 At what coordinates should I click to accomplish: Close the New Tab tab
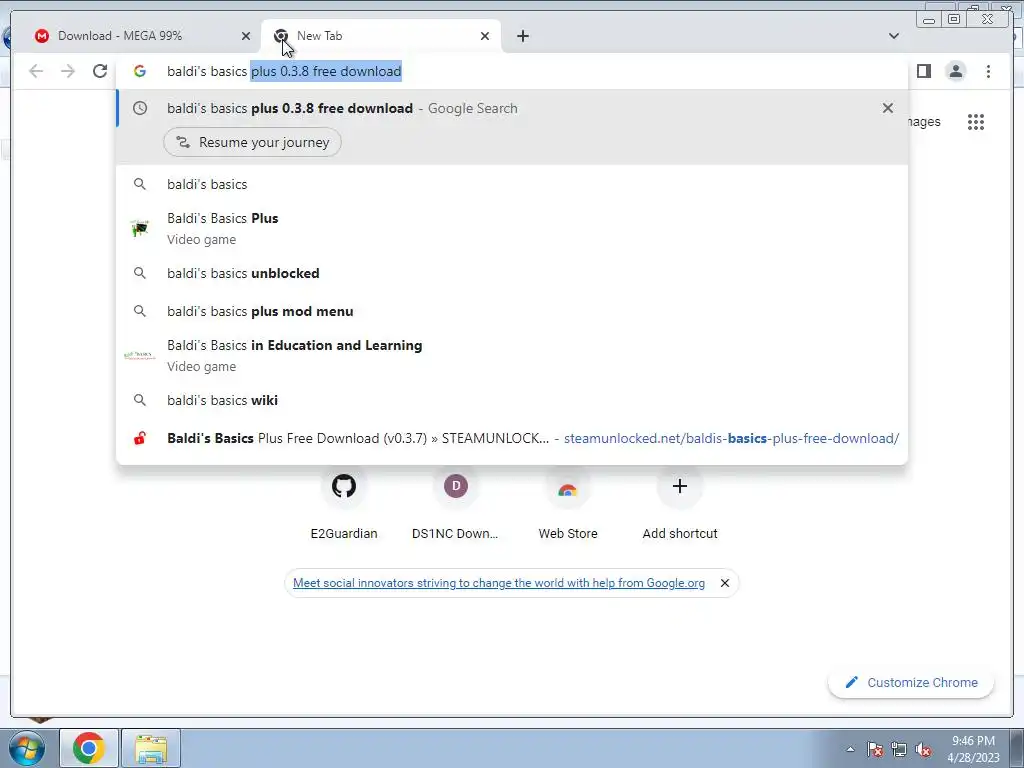click(485, 36)
